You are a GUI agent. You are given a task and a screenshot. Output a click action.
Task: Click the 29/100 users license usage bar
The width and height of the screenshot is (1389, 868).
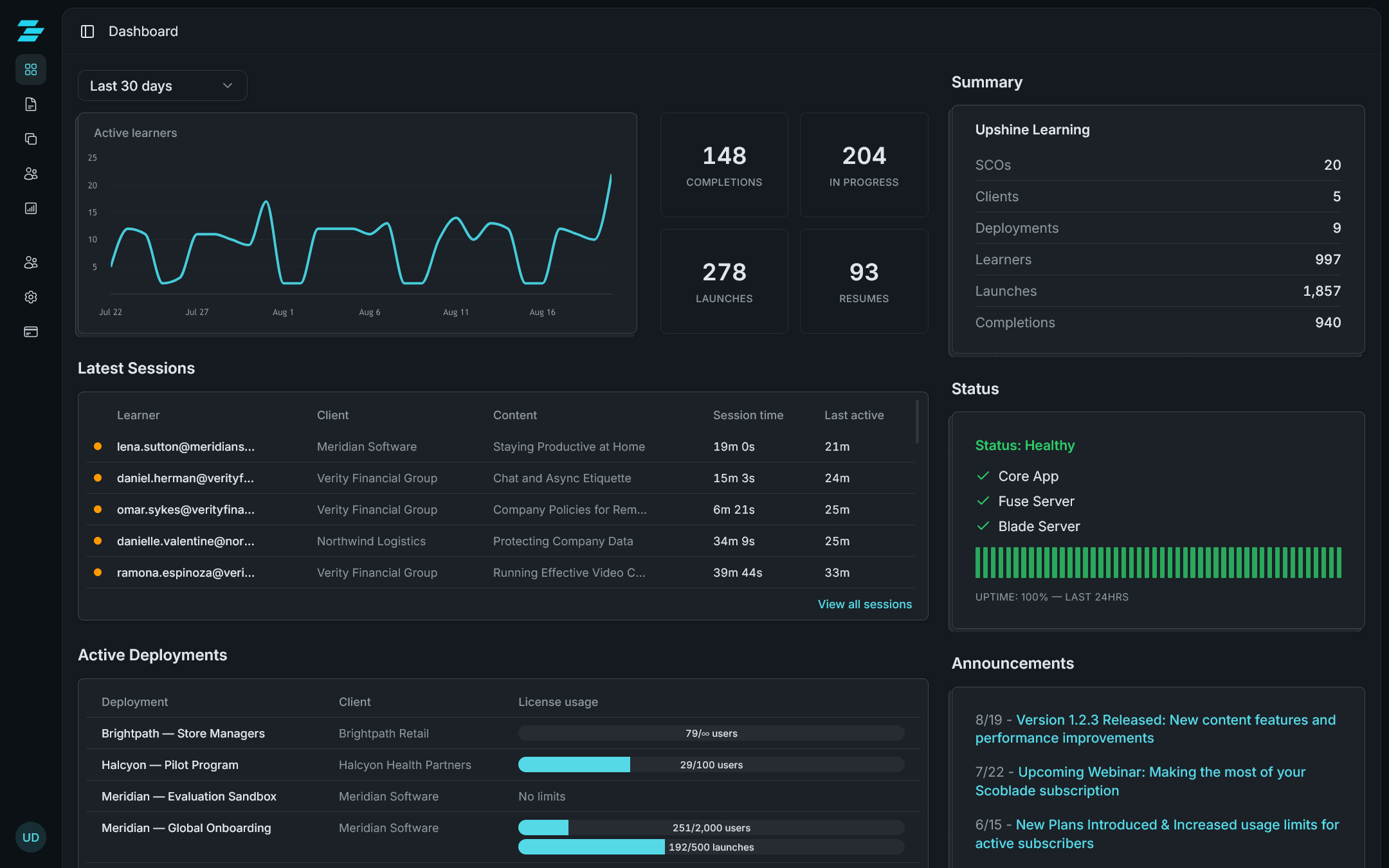711,764
